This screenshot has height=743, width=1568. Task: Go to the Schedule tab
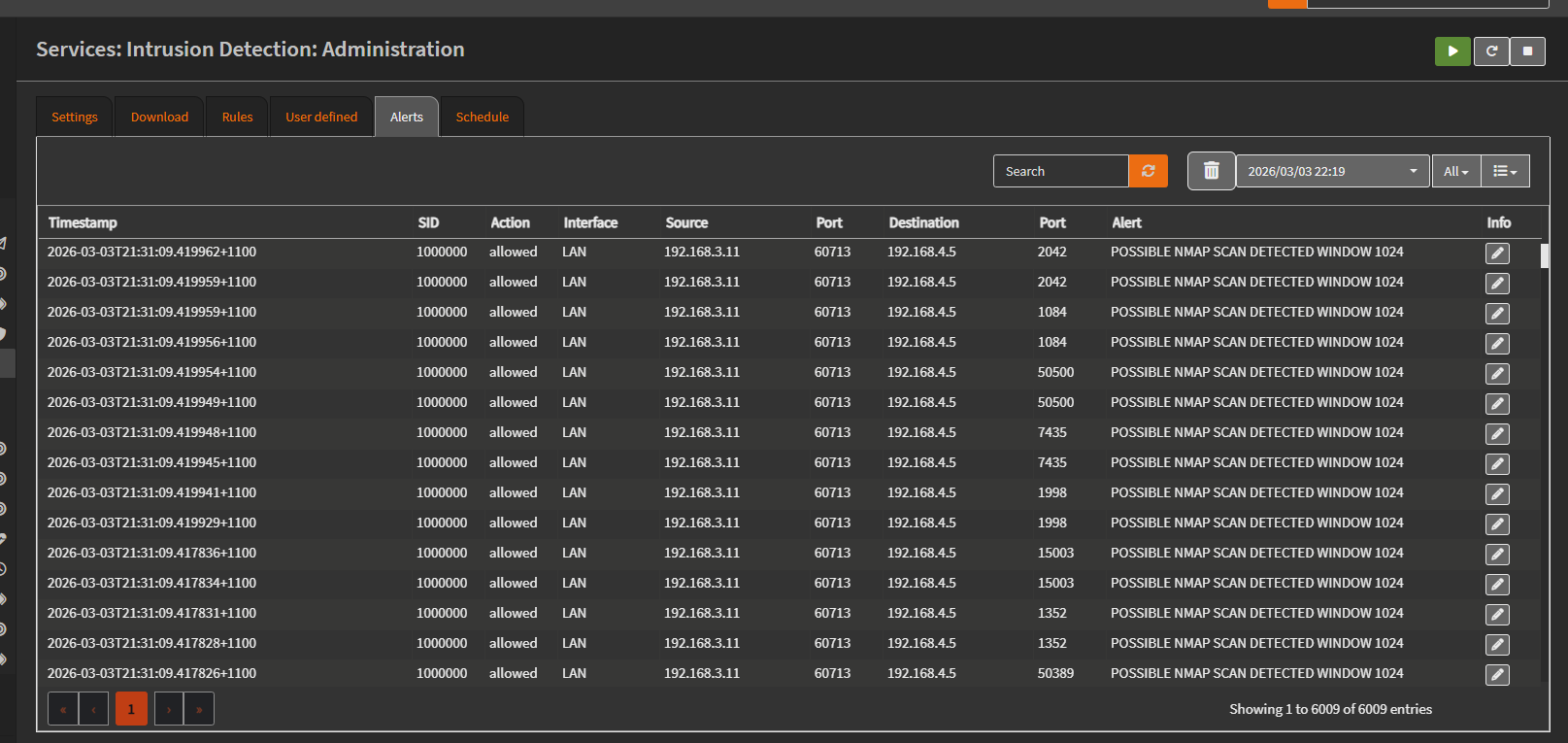[482, 118]
